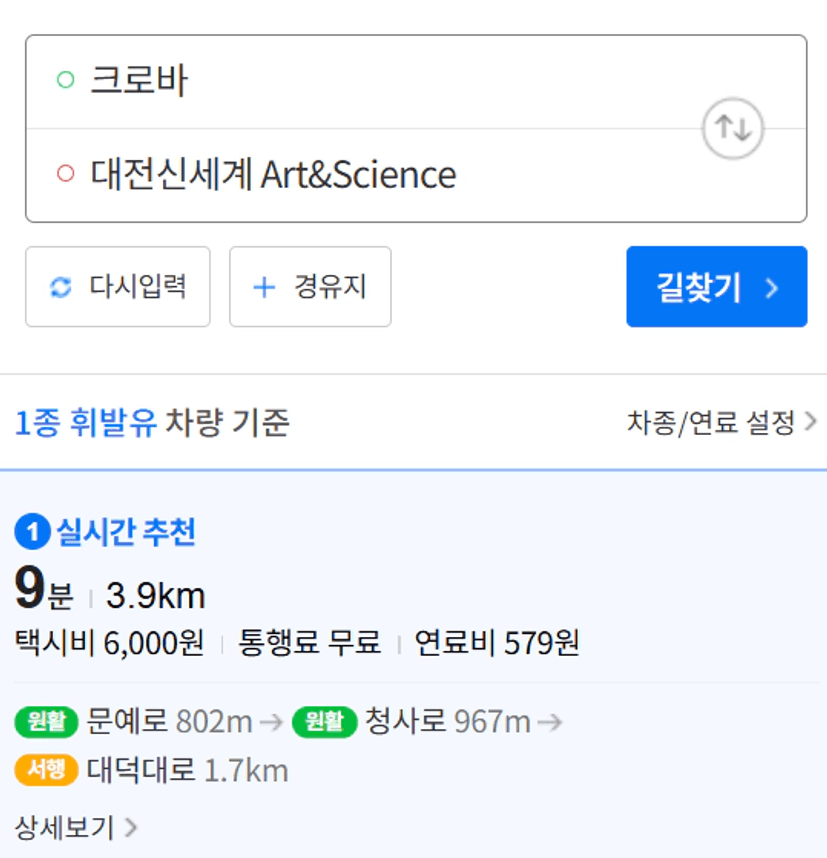This screenshot has width=827, height=858.
Task: Click the orange 서행 traffic badge
Action: pos(47,770)
